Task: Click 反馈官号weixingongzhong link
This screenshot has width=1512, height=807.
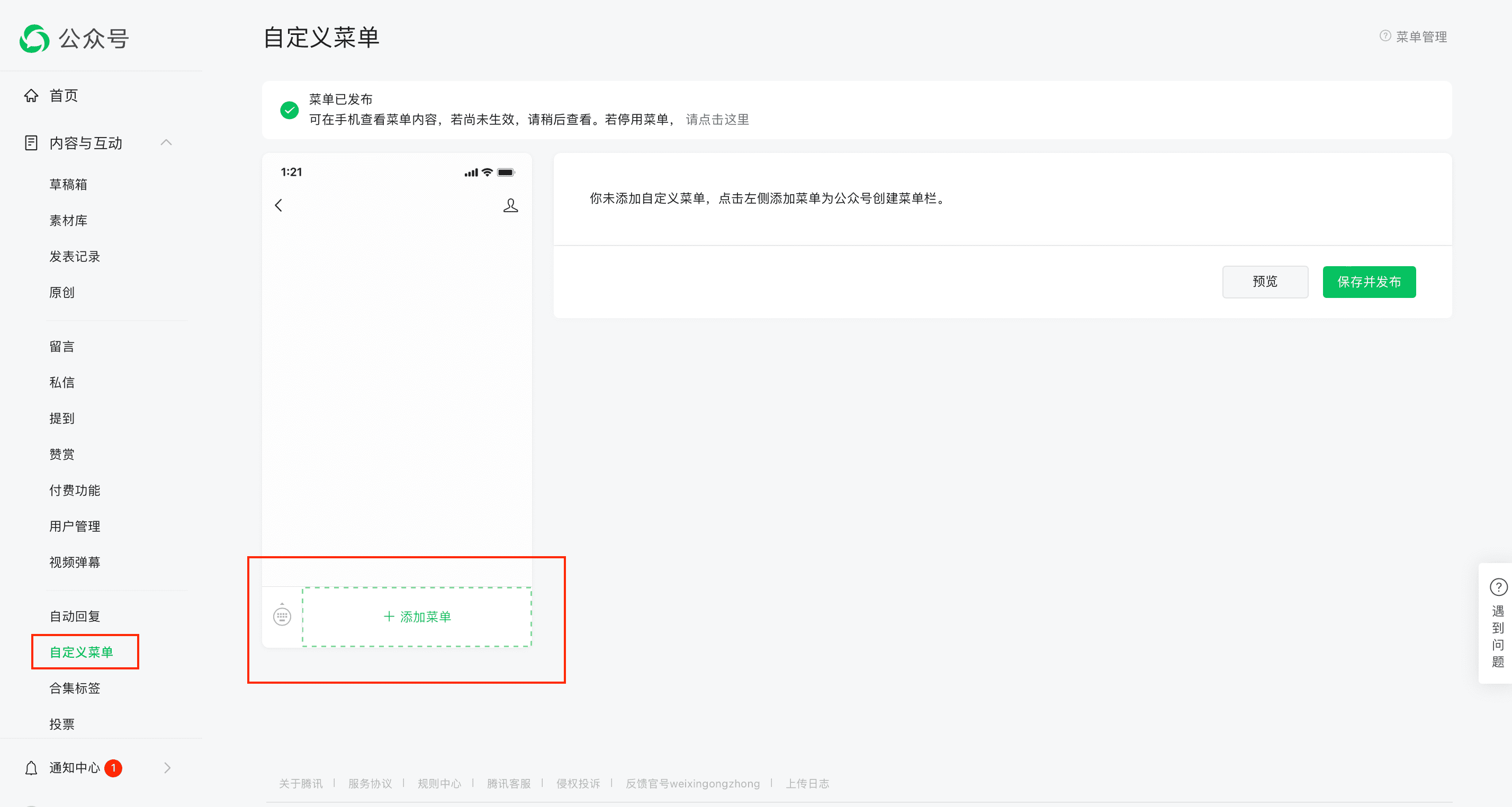Action: (x=692, y=784)
